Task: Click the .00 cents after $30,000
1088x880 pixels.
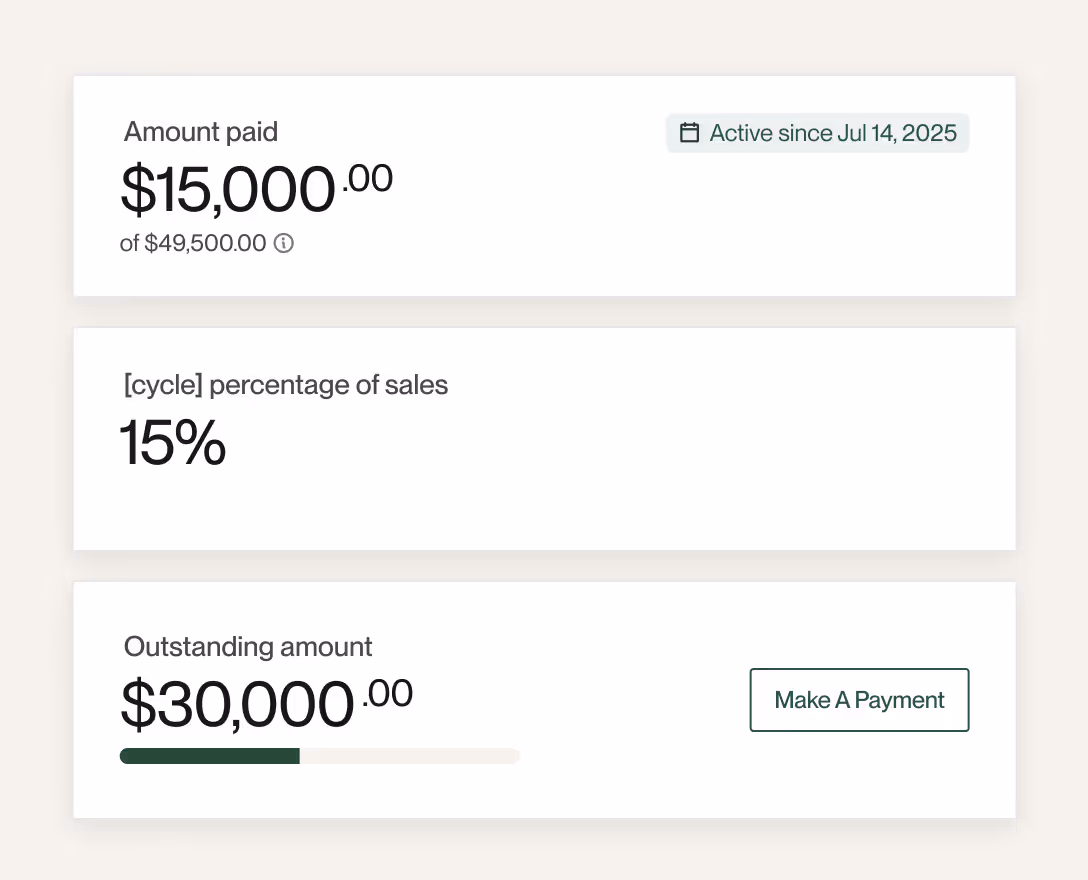Action: (387, 693)
